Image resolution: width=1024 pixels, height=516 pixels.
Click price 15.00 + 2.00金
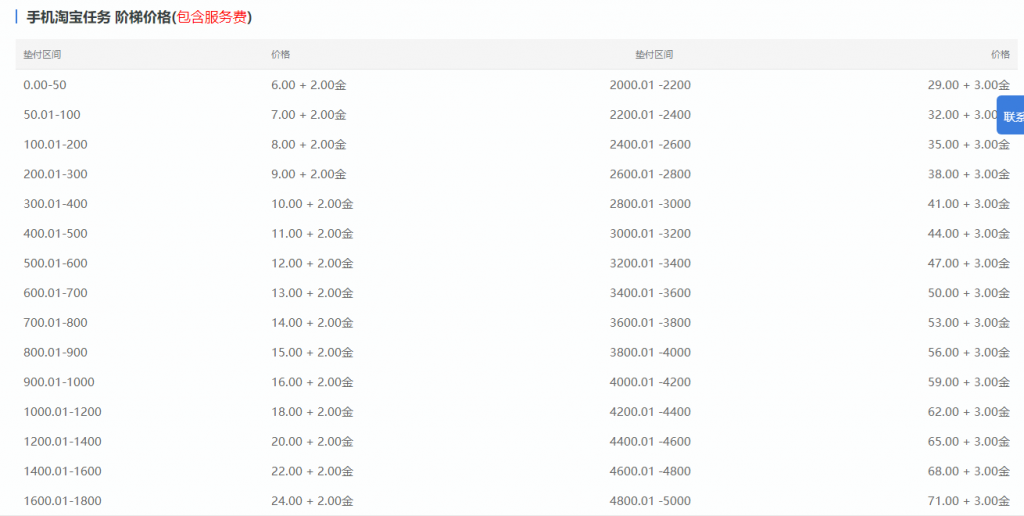[x=312, y=353]
